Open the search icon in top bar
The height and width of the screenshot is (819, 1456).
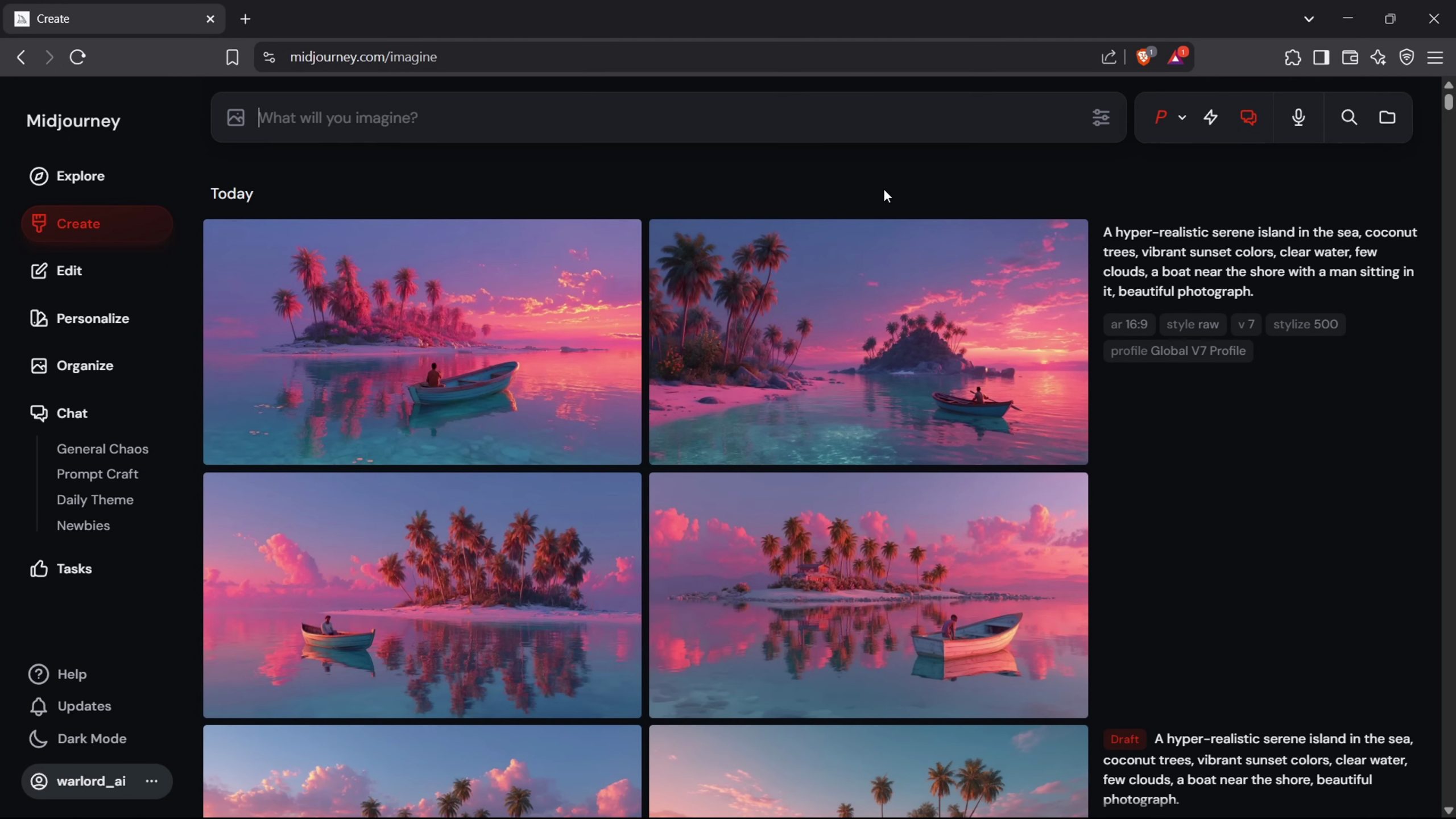1349,117
